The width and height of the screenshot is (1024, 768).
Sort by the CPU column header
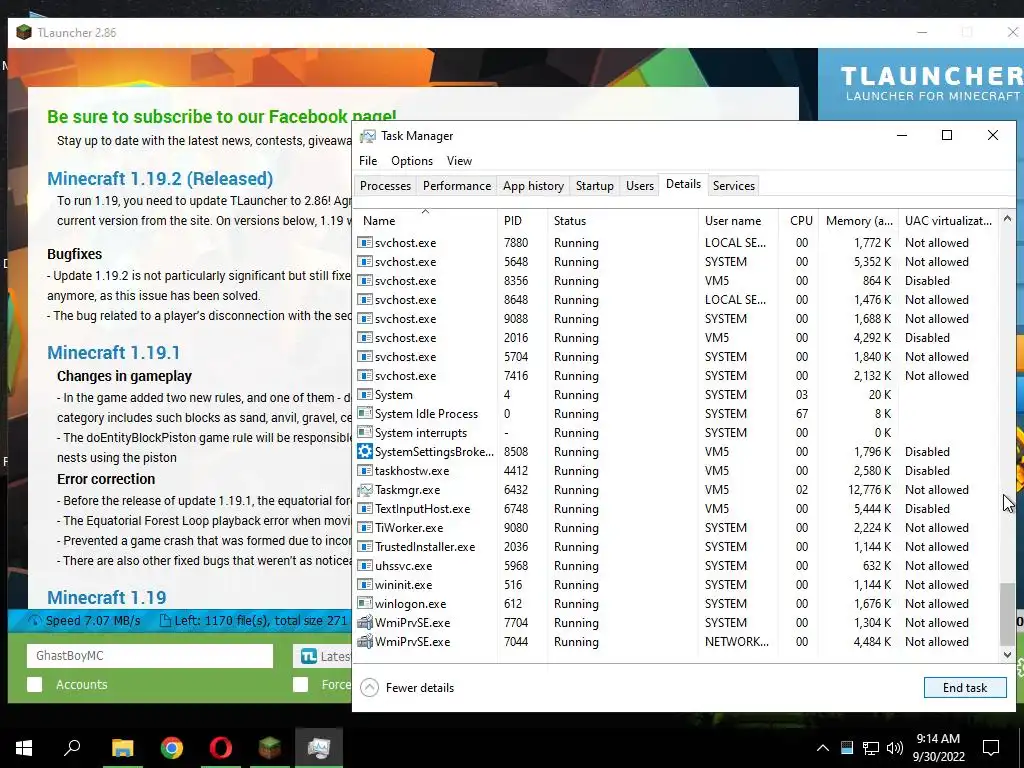tap(800, 221)
